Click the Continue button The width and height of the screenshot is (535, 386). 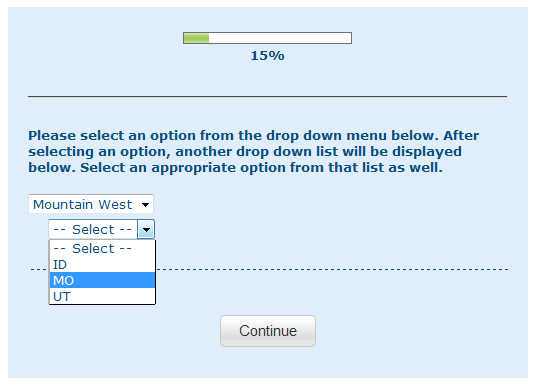(268, 331)
